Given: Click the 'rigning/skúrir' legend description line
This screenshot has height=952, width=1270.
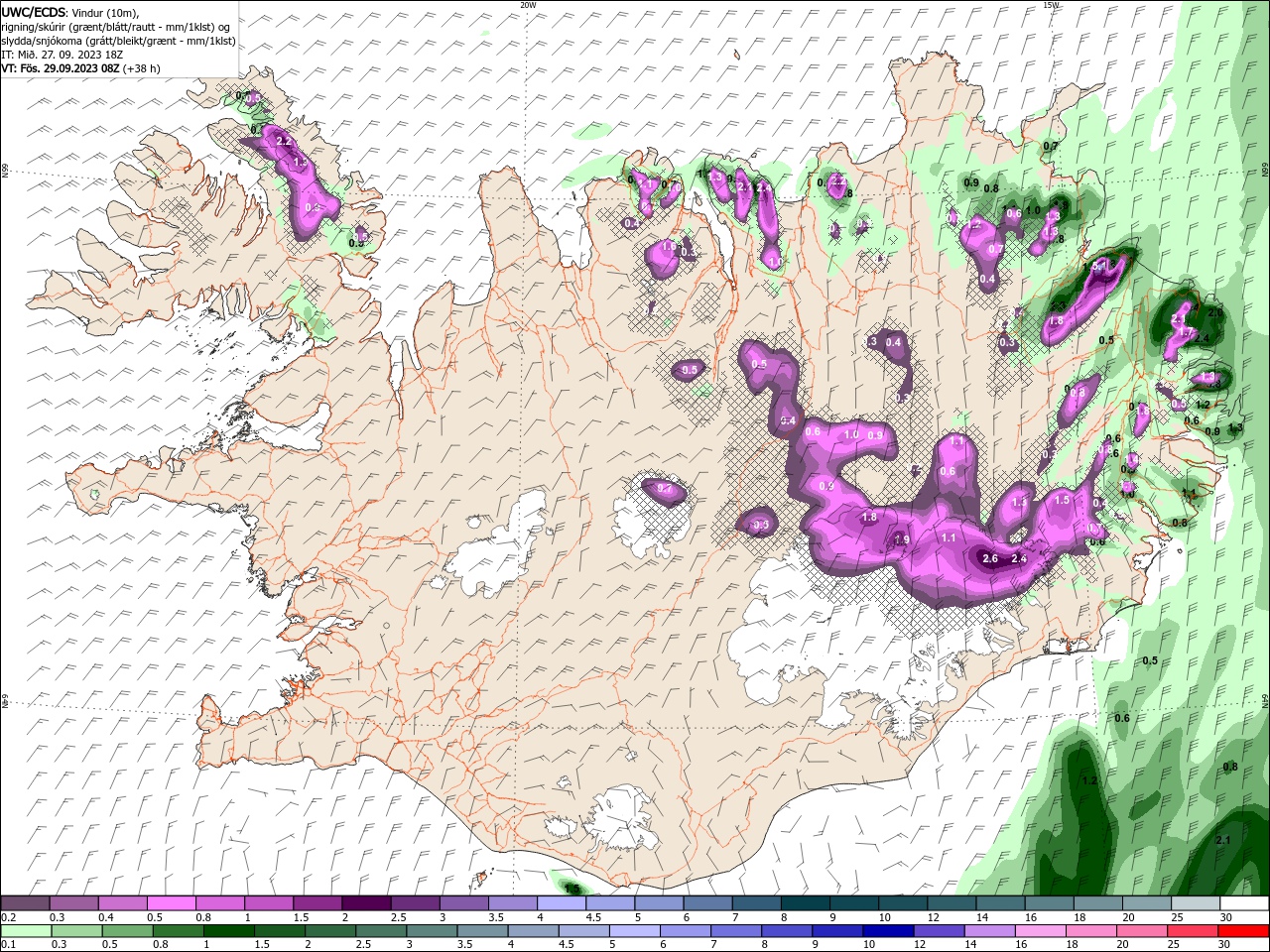Looking at the screenshot, I should tap(117, 27).
